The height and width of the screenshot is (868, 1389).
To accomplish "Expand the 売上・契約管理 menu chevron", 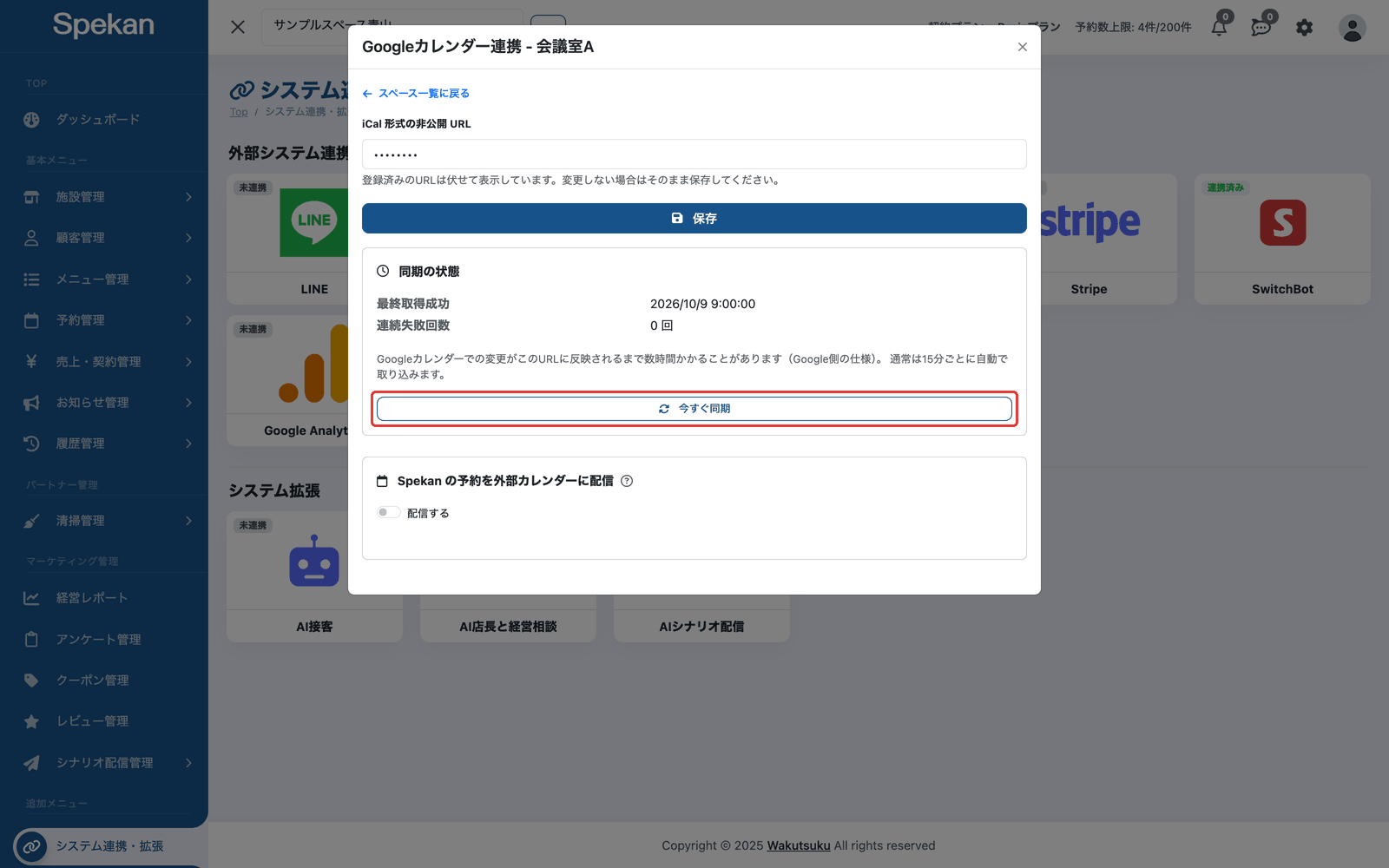I will pyautogui.click(x=188, y=362).
